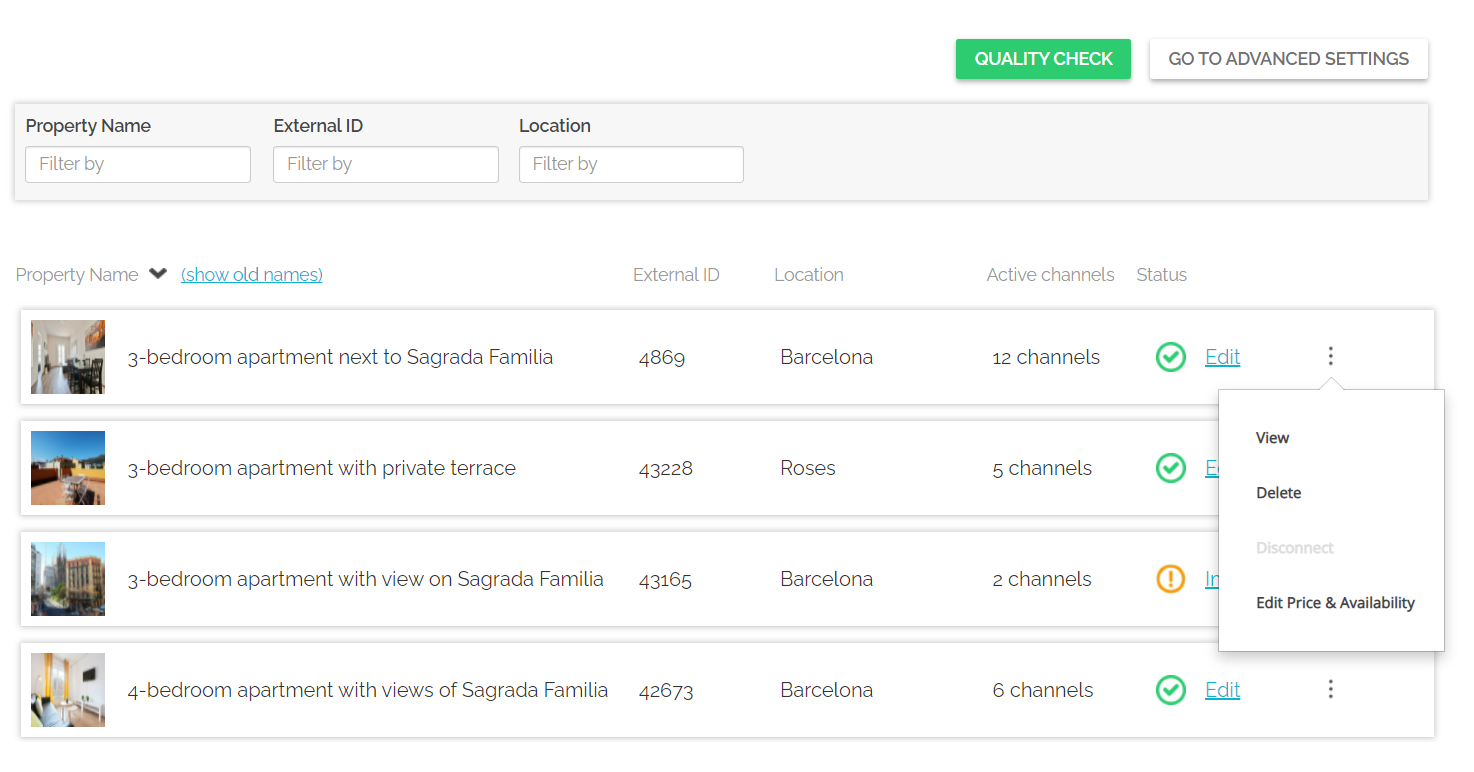Open the three-dot menu for property 42673

pos(1330,689)
